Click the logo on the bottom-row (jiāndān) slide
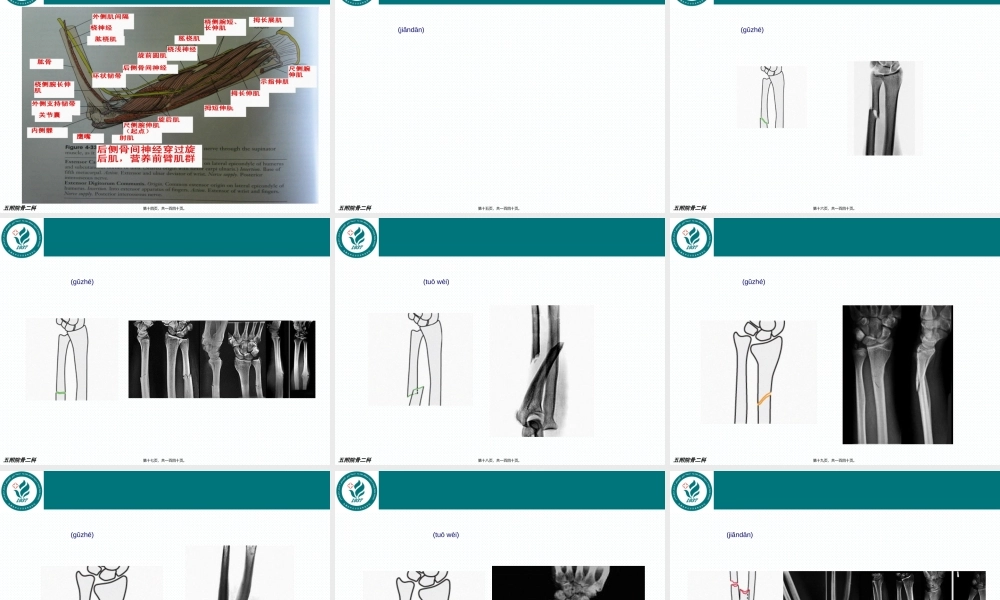The height and width of the screenshot is (600, 1000). coord(691,492)
